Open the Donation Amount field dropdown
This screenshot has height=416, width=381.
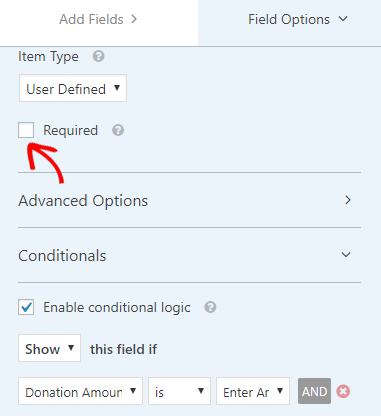[x=81, y=391]
